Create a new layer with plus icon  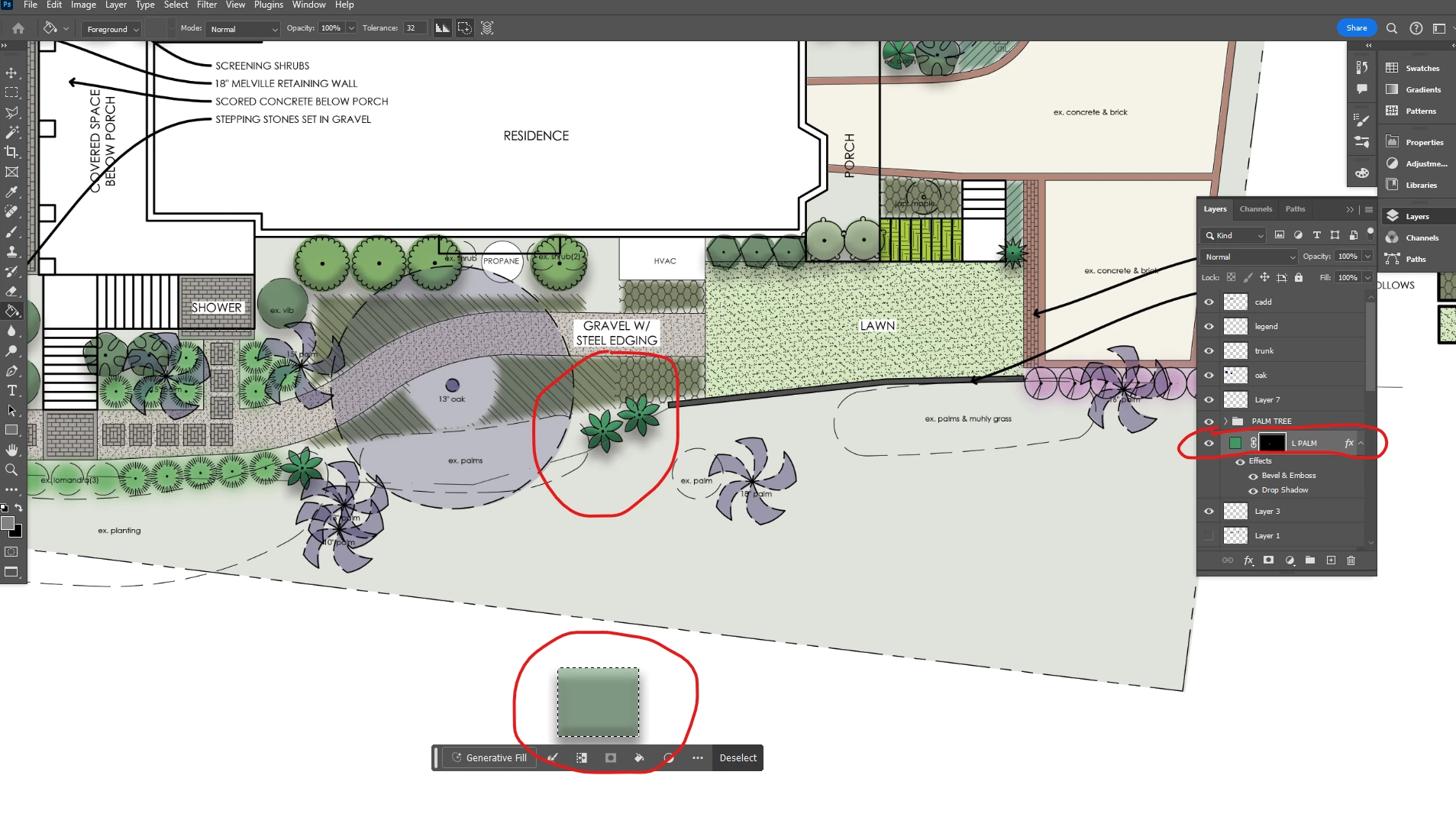[x=1331, y=560]
